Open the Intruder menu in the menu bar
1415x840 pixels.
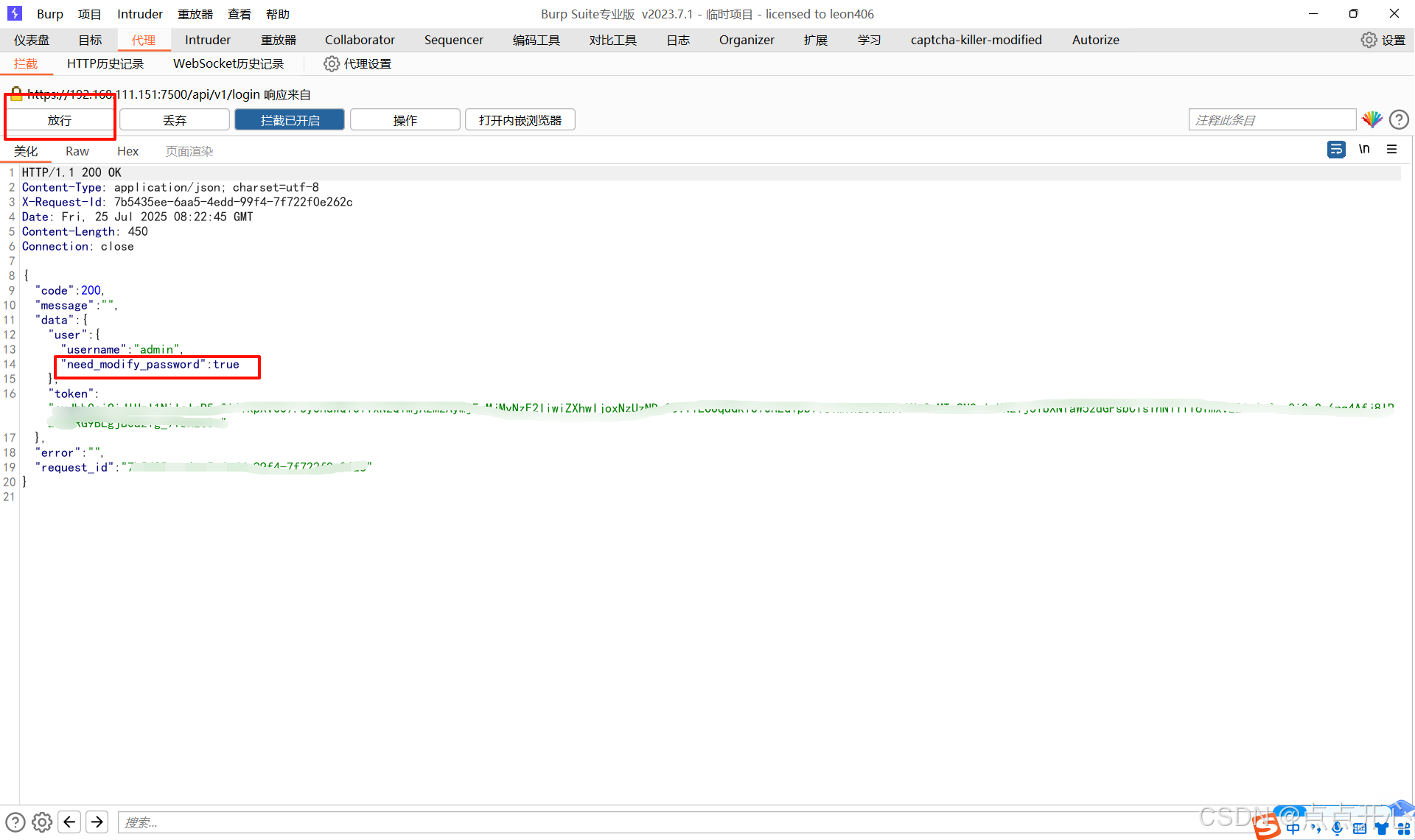pos(140,14)
